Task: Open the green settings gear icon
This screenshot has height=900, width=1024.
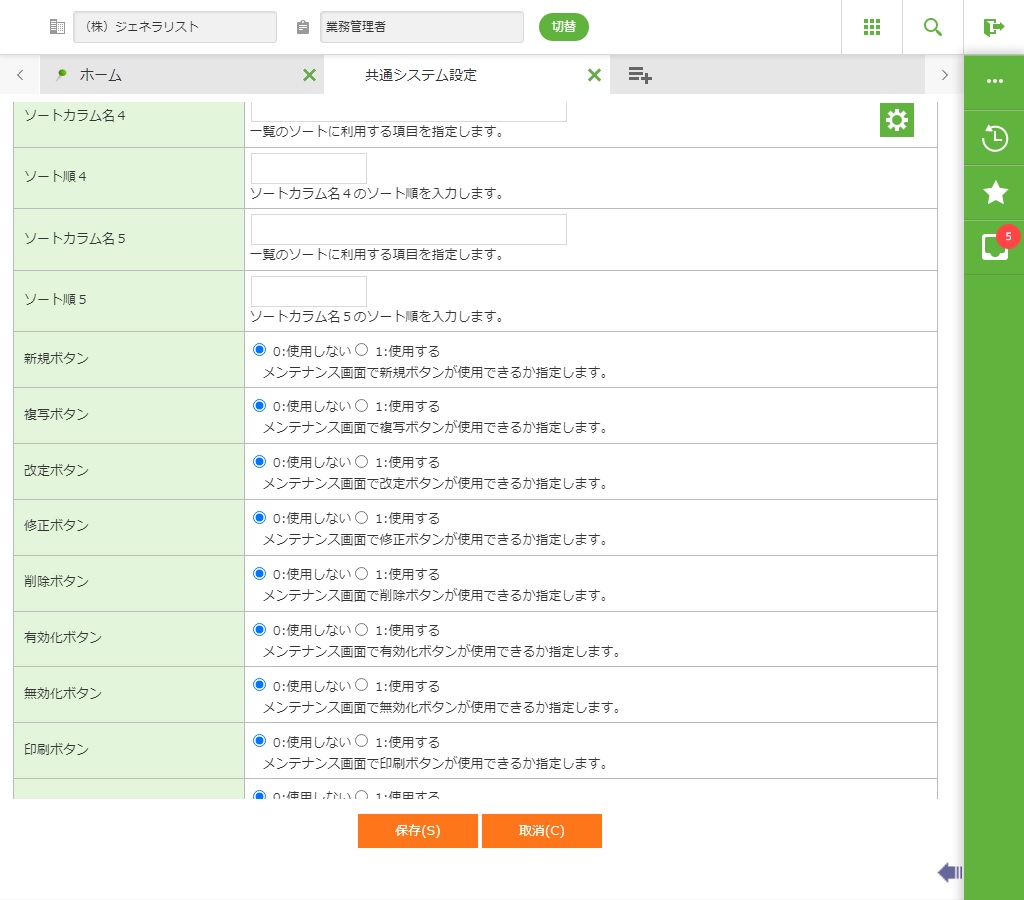Action: (897, 121)
